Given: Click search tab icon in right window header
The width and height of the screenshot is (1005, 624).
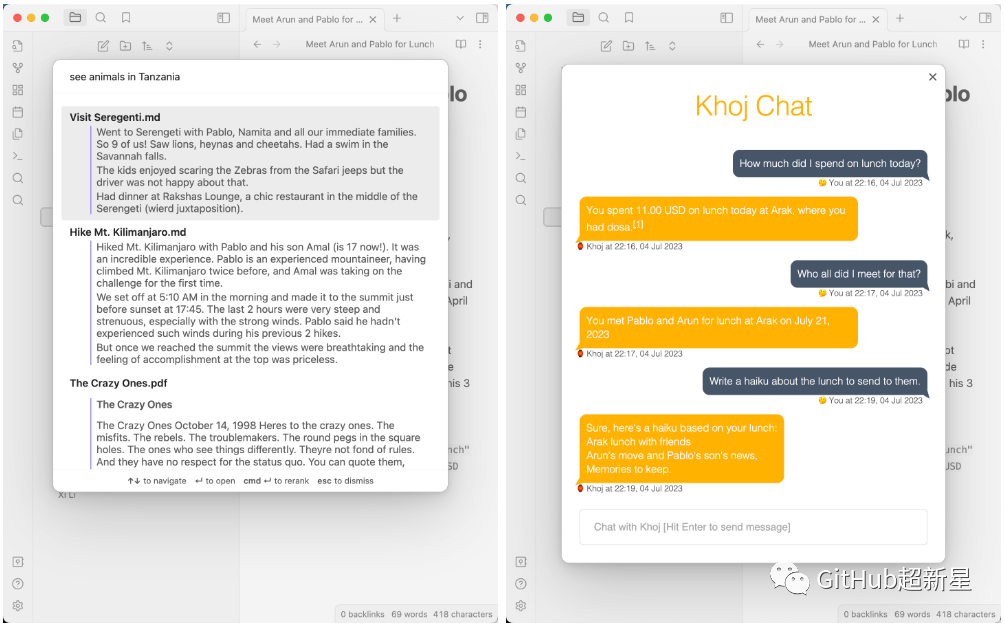Looking at the screenshot, I should point(604,18).
